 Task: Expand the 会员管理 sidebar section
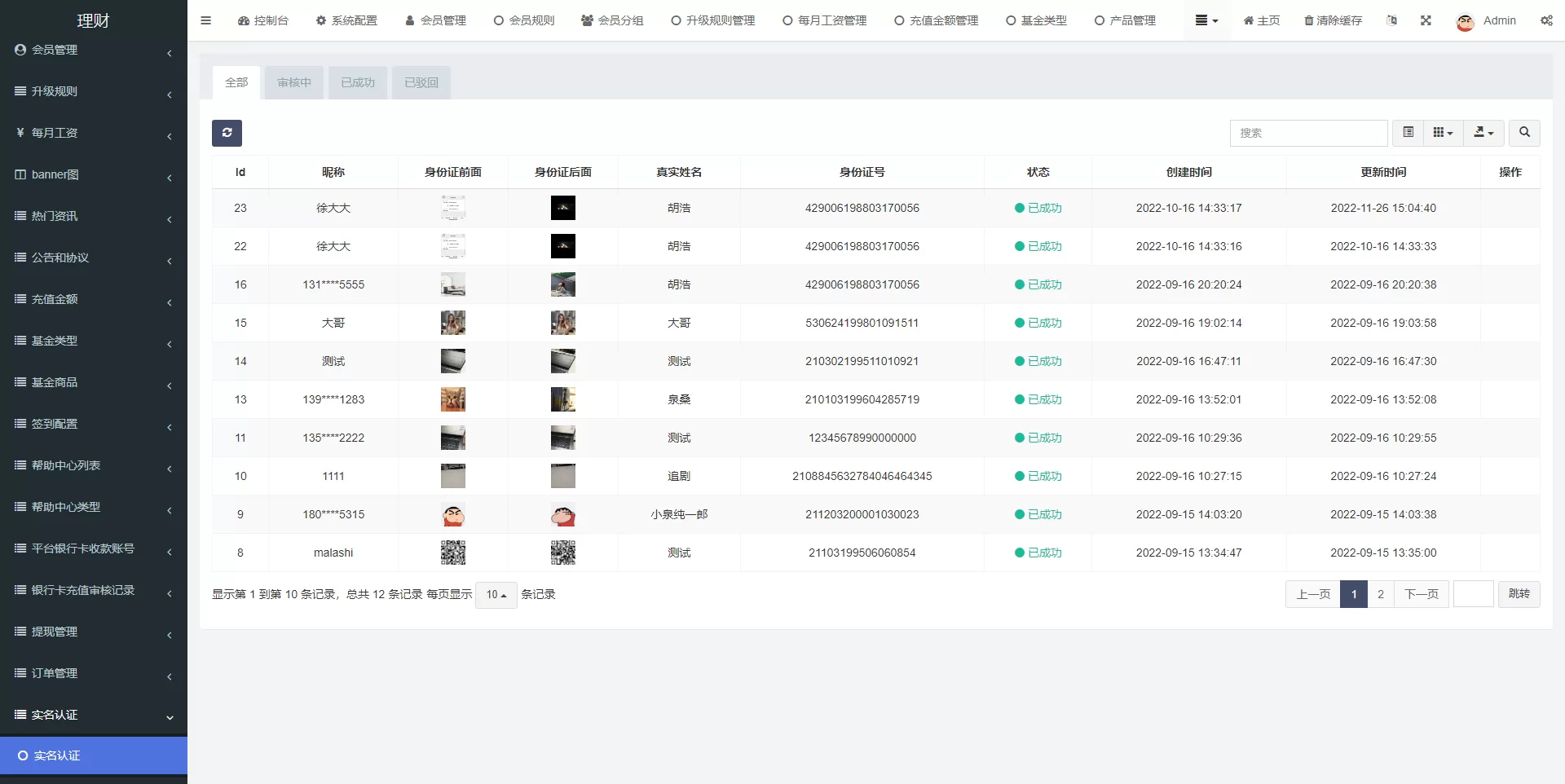coord(93,50)
